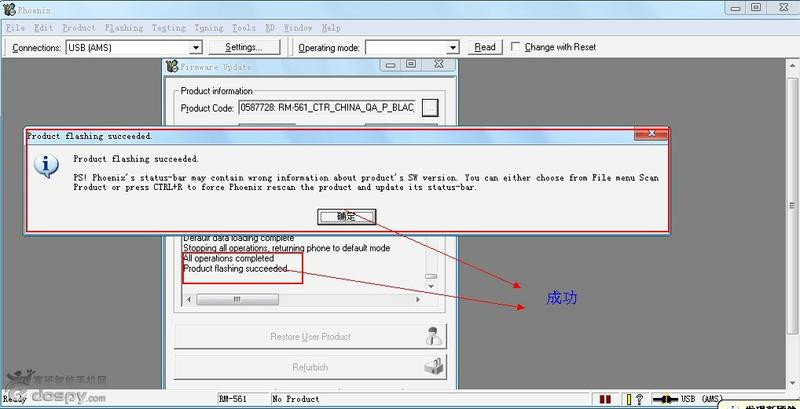Click the red status indicator icon

tap(605, 399)
